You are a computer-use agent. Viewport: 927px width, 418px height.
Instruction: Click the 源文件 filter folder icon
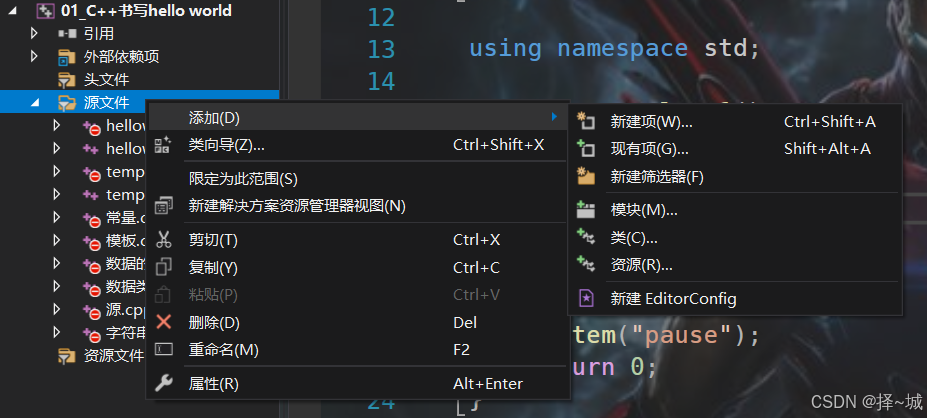(x=67, y=103)
